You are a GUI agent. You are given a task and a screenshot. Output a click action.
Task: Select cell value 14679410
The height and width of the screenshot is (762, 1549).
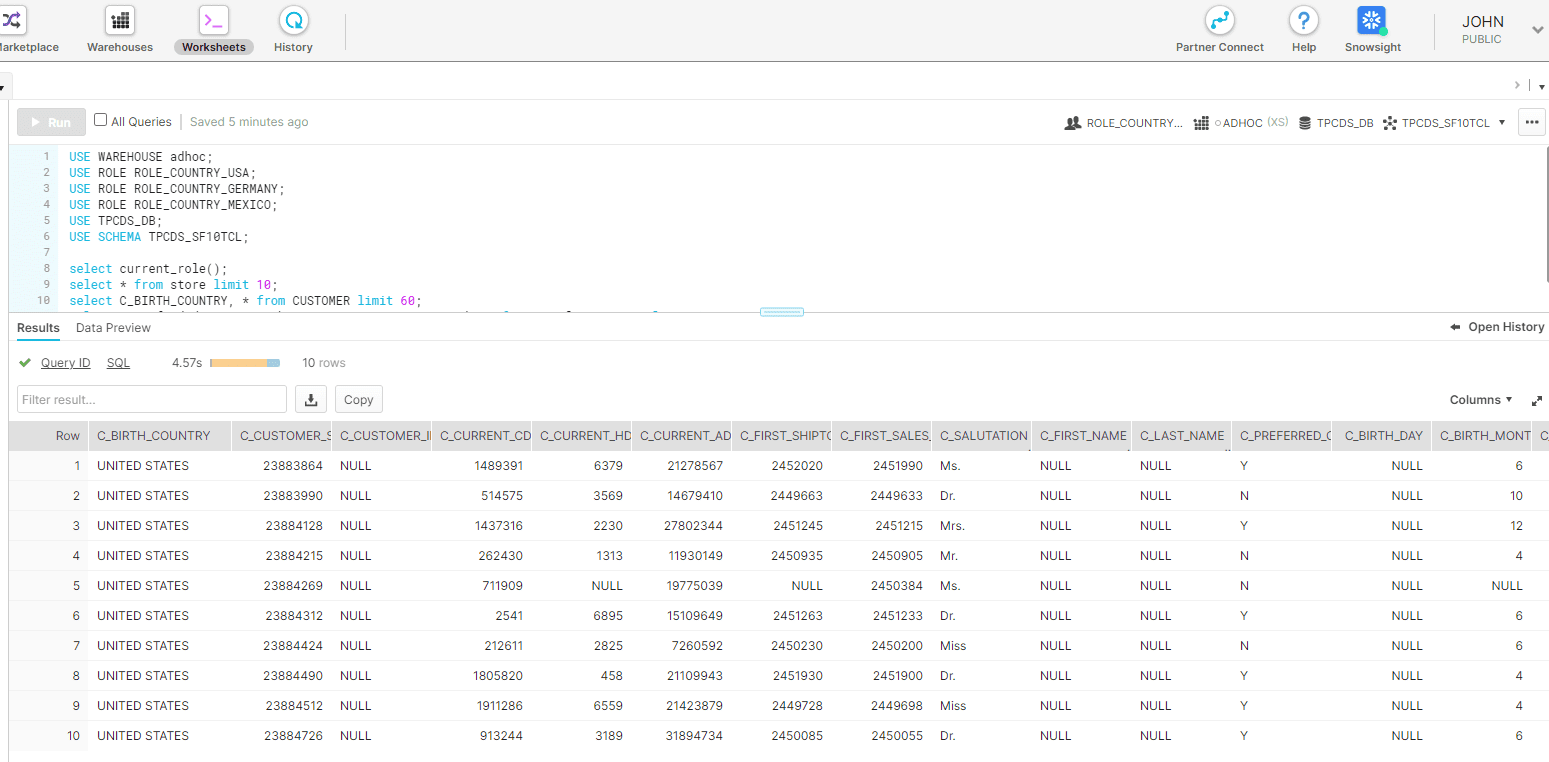point(692,496)
